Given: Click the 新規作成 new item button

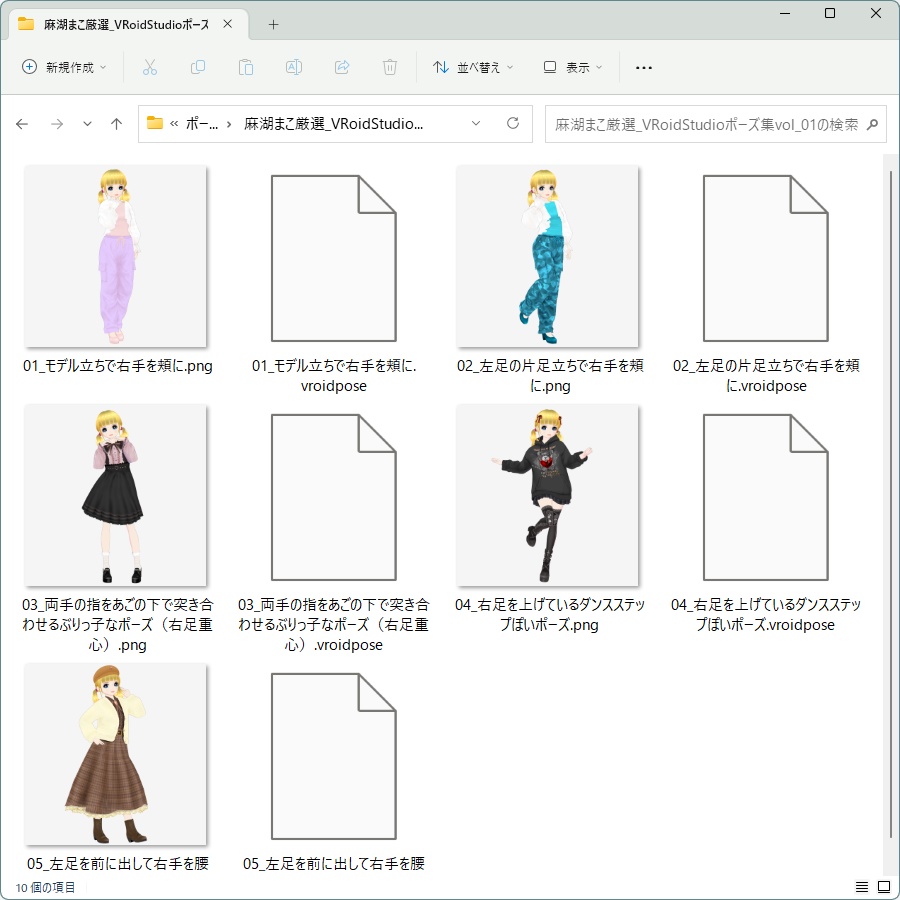Looking at the screenshot, I should (x=64, y=67).
